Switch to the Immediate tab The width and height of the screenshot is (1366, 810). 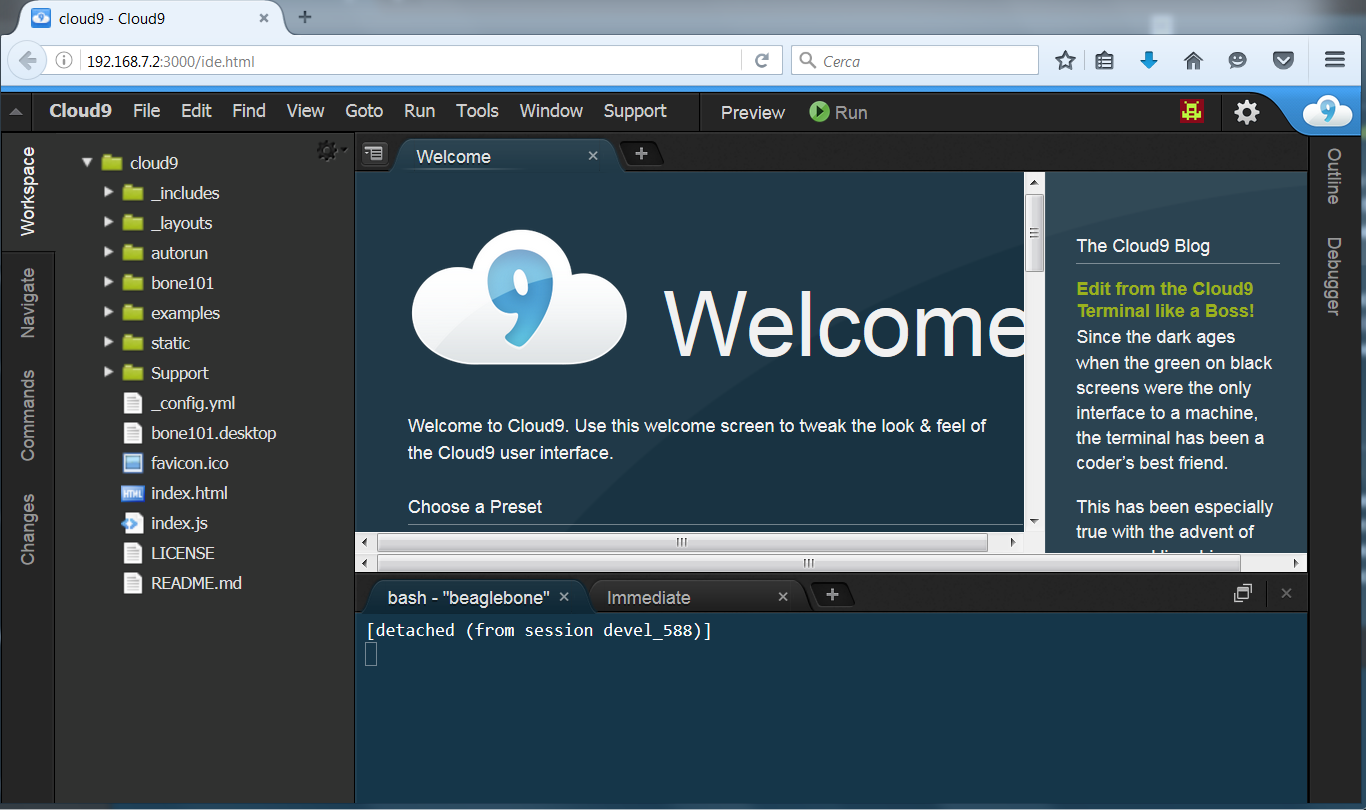(648, 598)
